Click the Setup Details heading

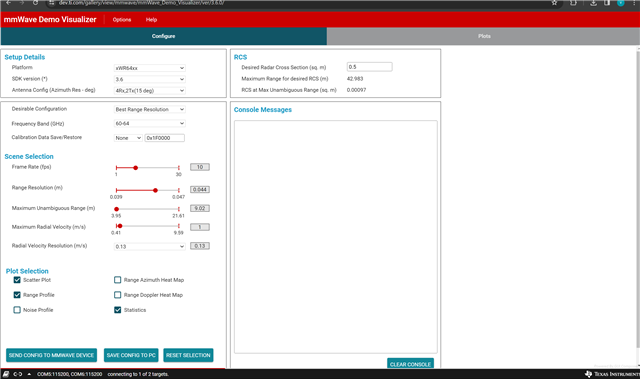tap(24, 57)
